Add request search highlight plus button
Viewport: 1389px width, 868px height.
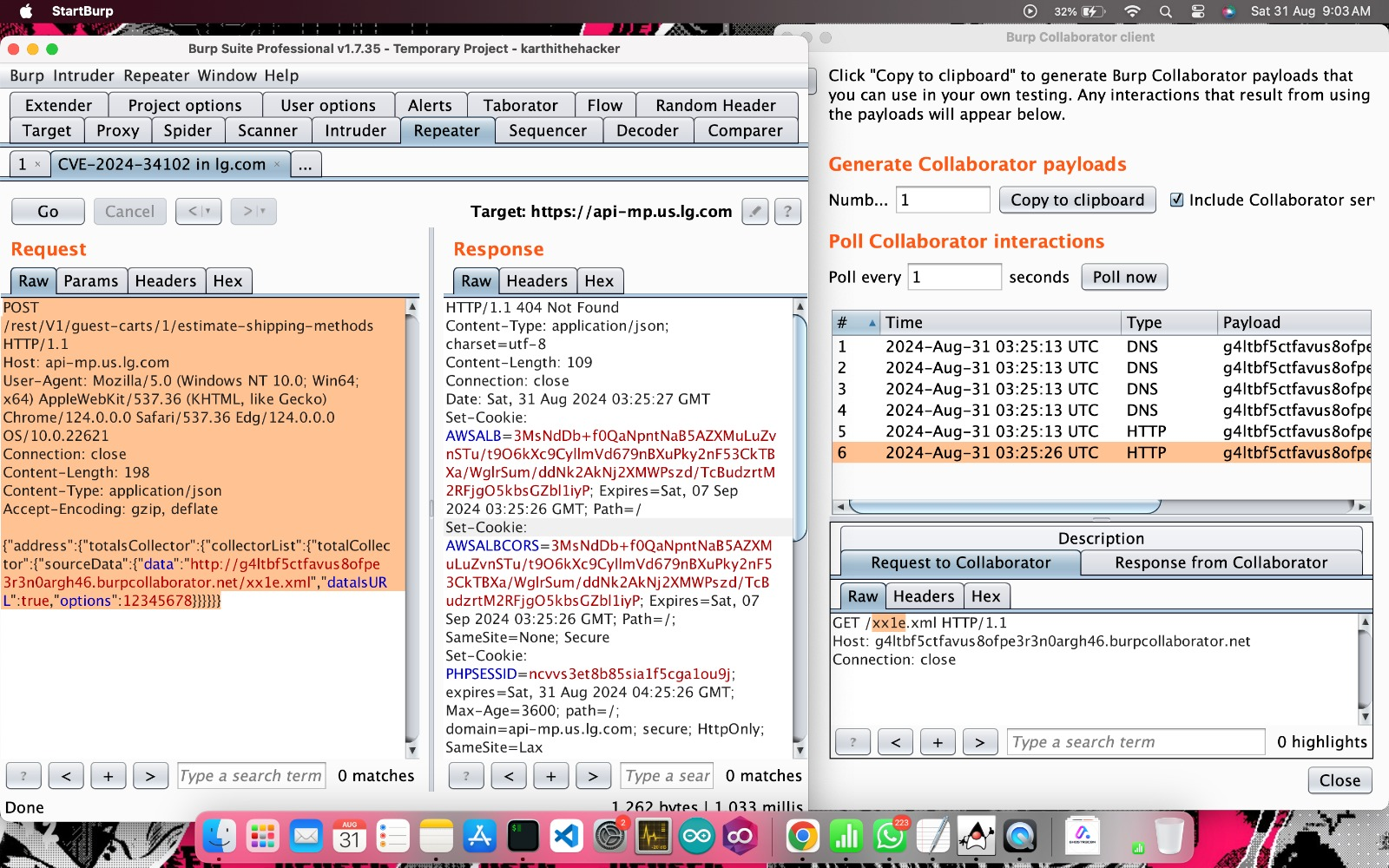109,776
